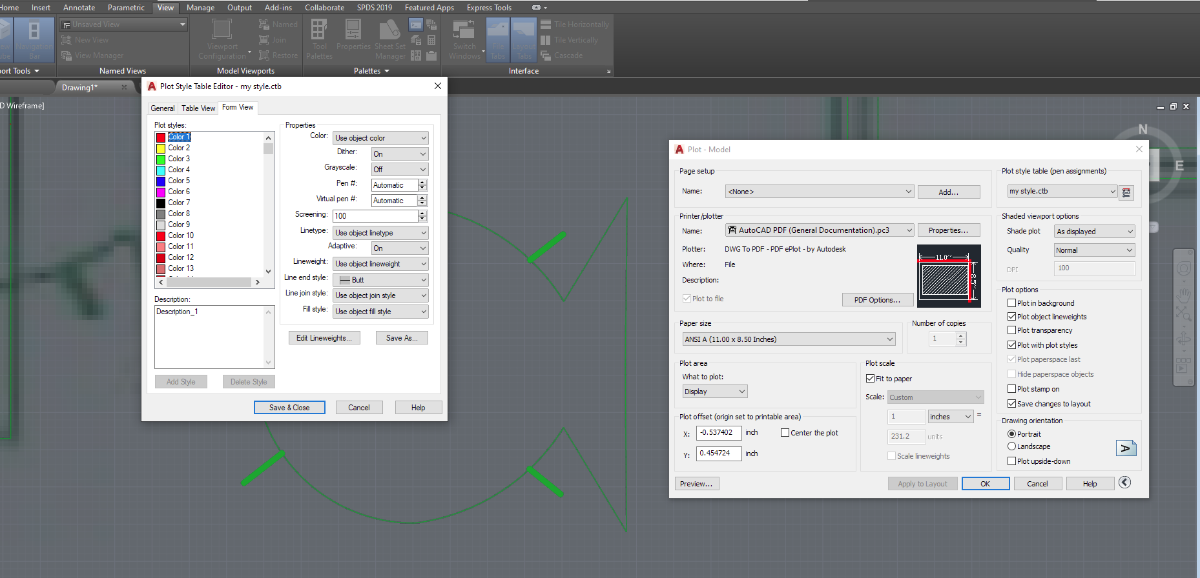The width and height of the screenshot is (1200, 578).
Task: Open the Sheet Set Manager icon
Action: [391, 39]
